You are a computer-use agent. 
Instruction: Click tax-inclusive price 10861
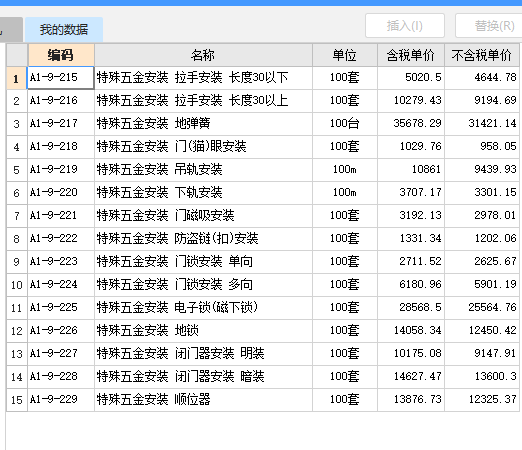[411, 170]
